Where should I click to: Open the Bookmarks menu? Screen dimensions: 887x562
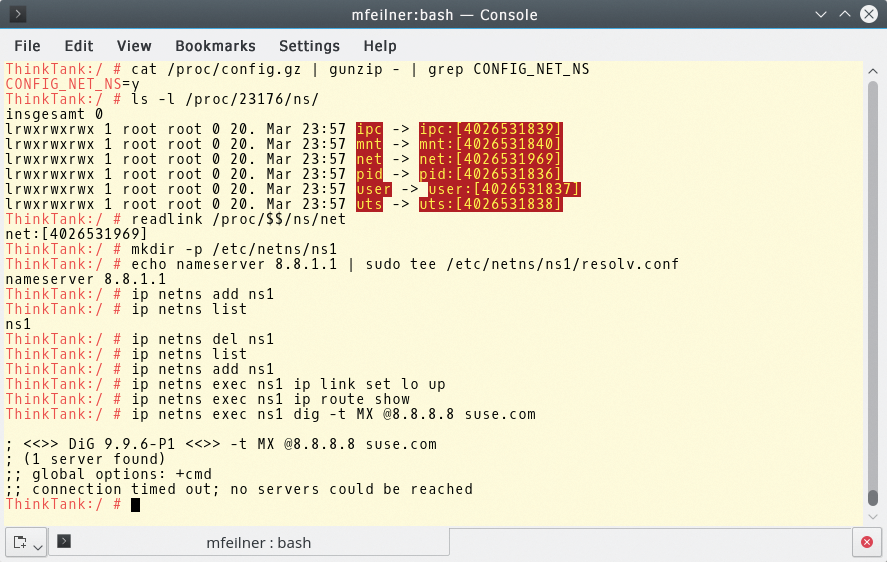(216, 46)
